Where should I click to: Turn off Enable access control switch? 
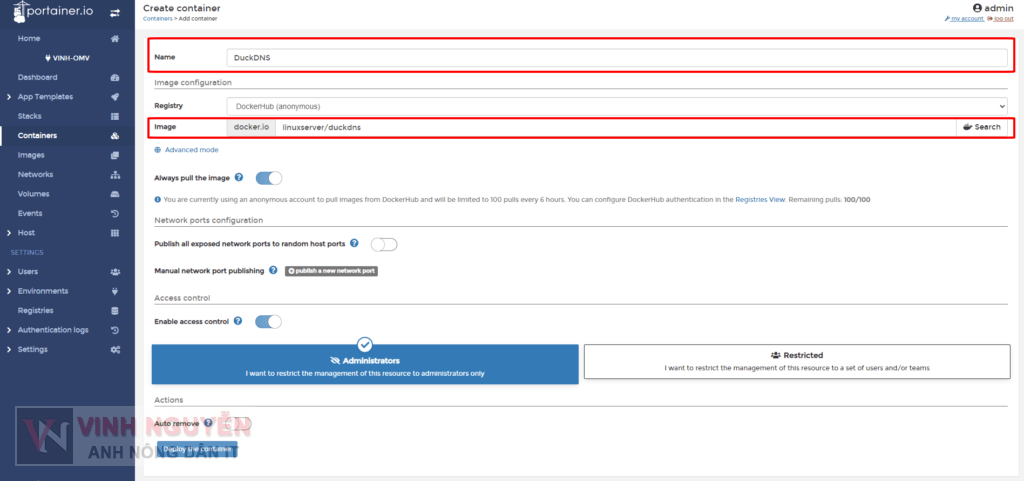[269, 321]
